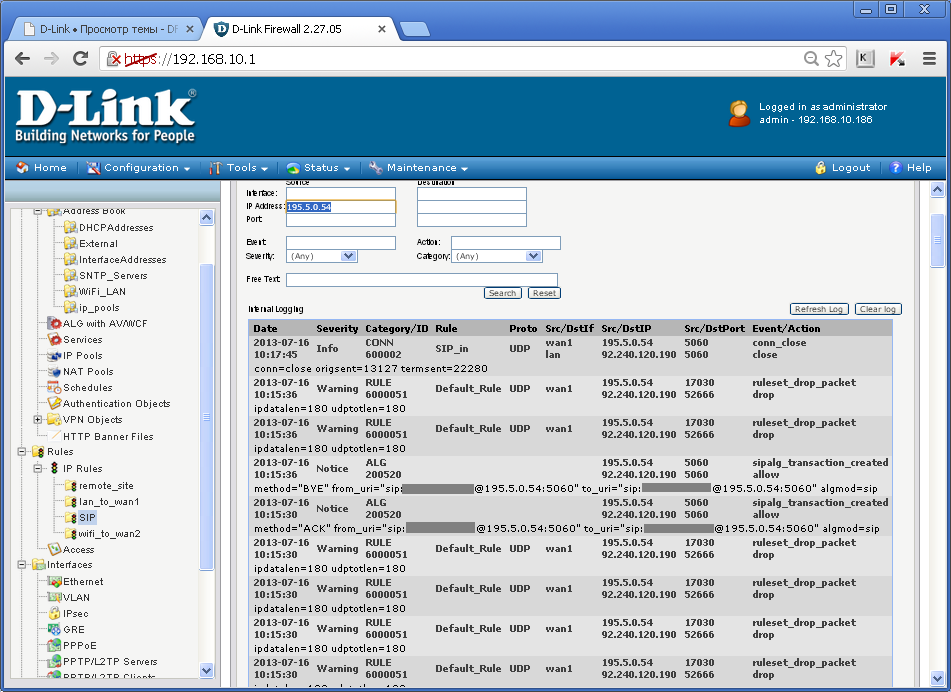This screenshot has width=951, height=692.
Task: Open the Chrome menu hamburger icon
Action: pyautogui.click(x=929, y=59)
